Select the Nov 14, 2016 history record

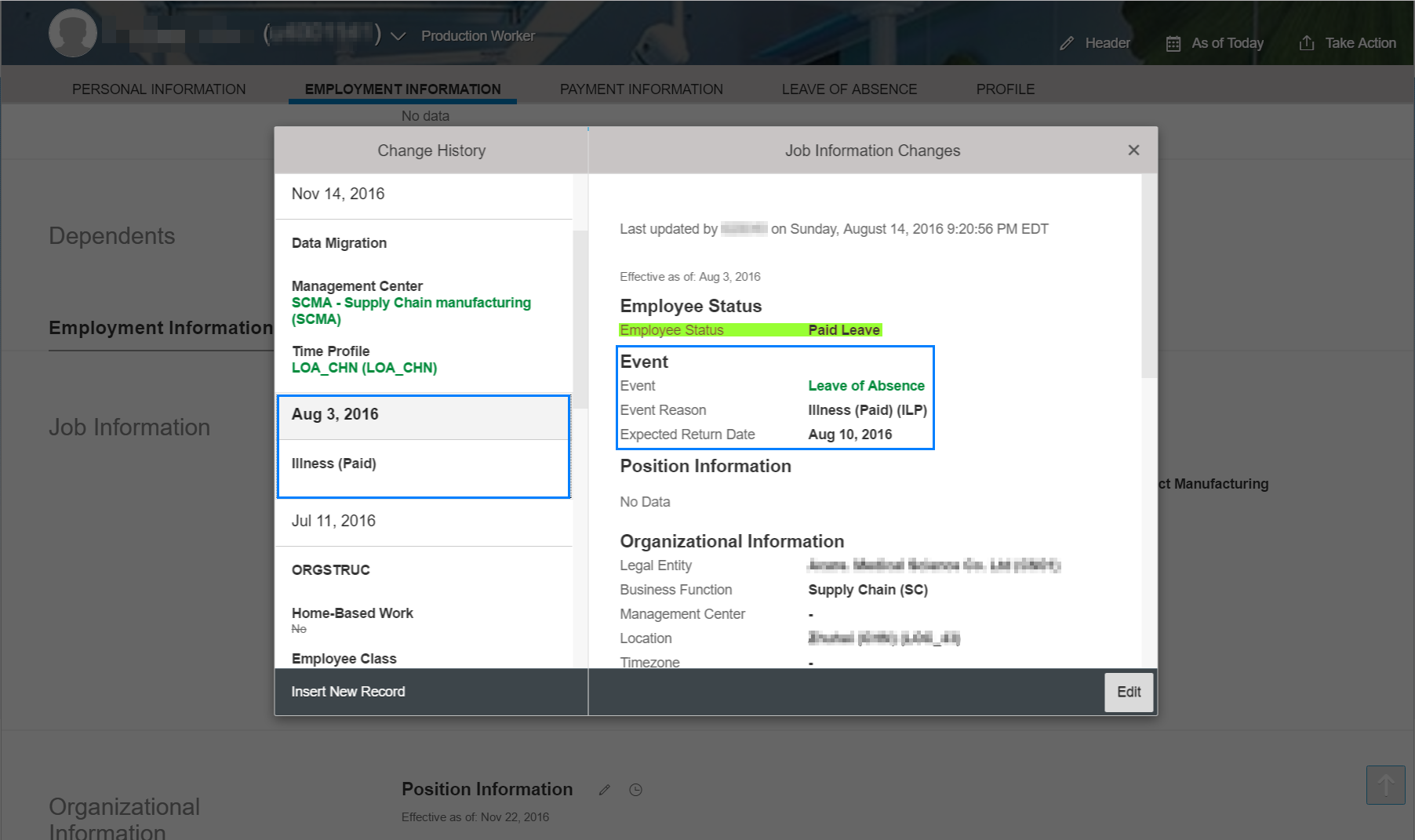click(x=424, y=195)
